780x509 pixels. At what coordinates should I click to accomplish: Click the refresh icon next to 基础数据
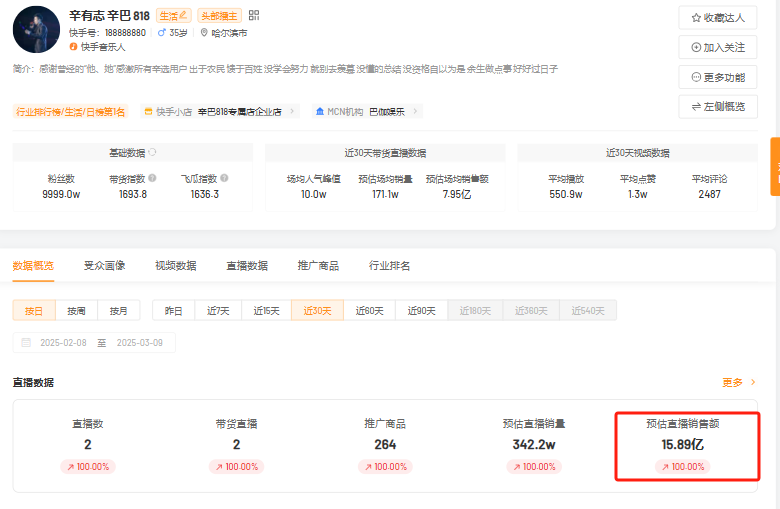point(153,153)
